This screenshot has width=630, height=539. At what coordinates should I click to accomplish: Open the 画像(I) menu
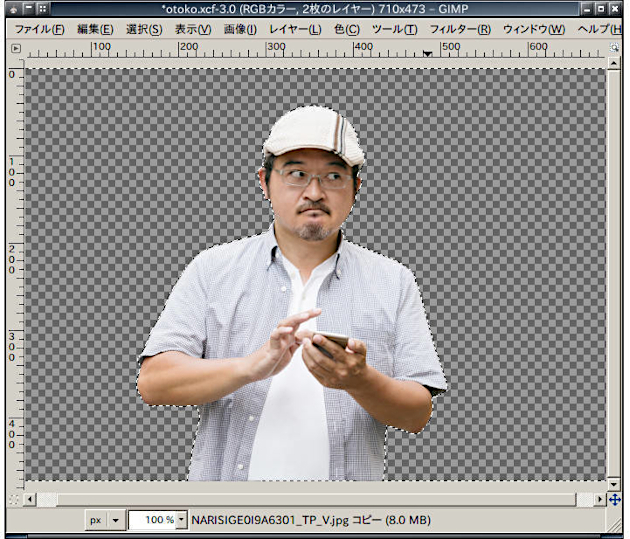tap(240, 29)
